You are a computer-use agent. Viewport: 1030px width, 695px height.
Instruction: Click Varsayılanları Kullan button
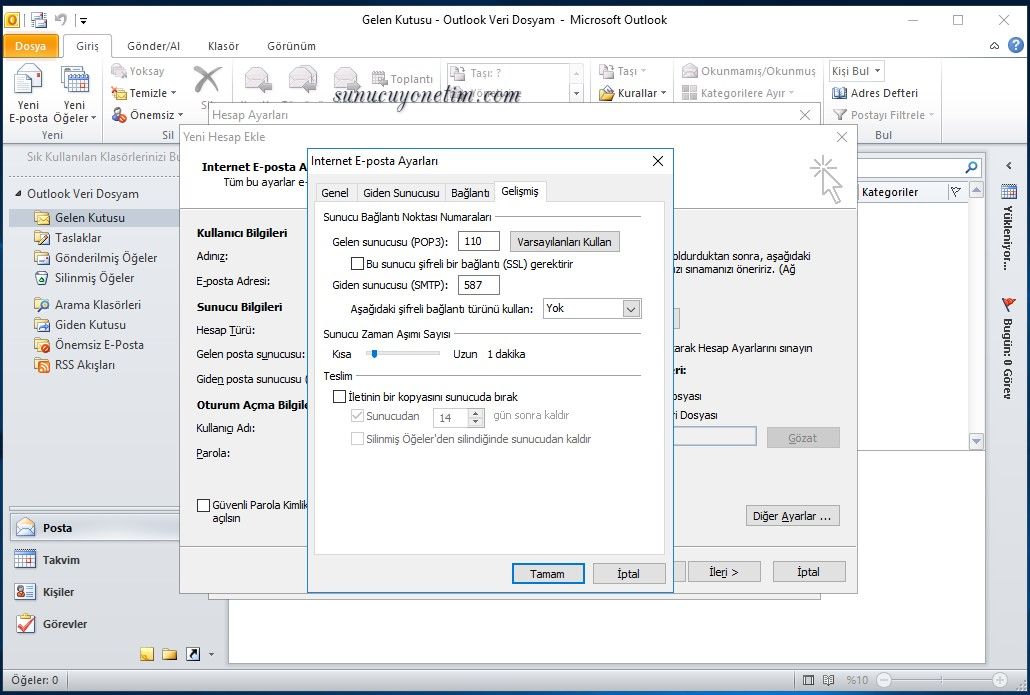[564, 242]
